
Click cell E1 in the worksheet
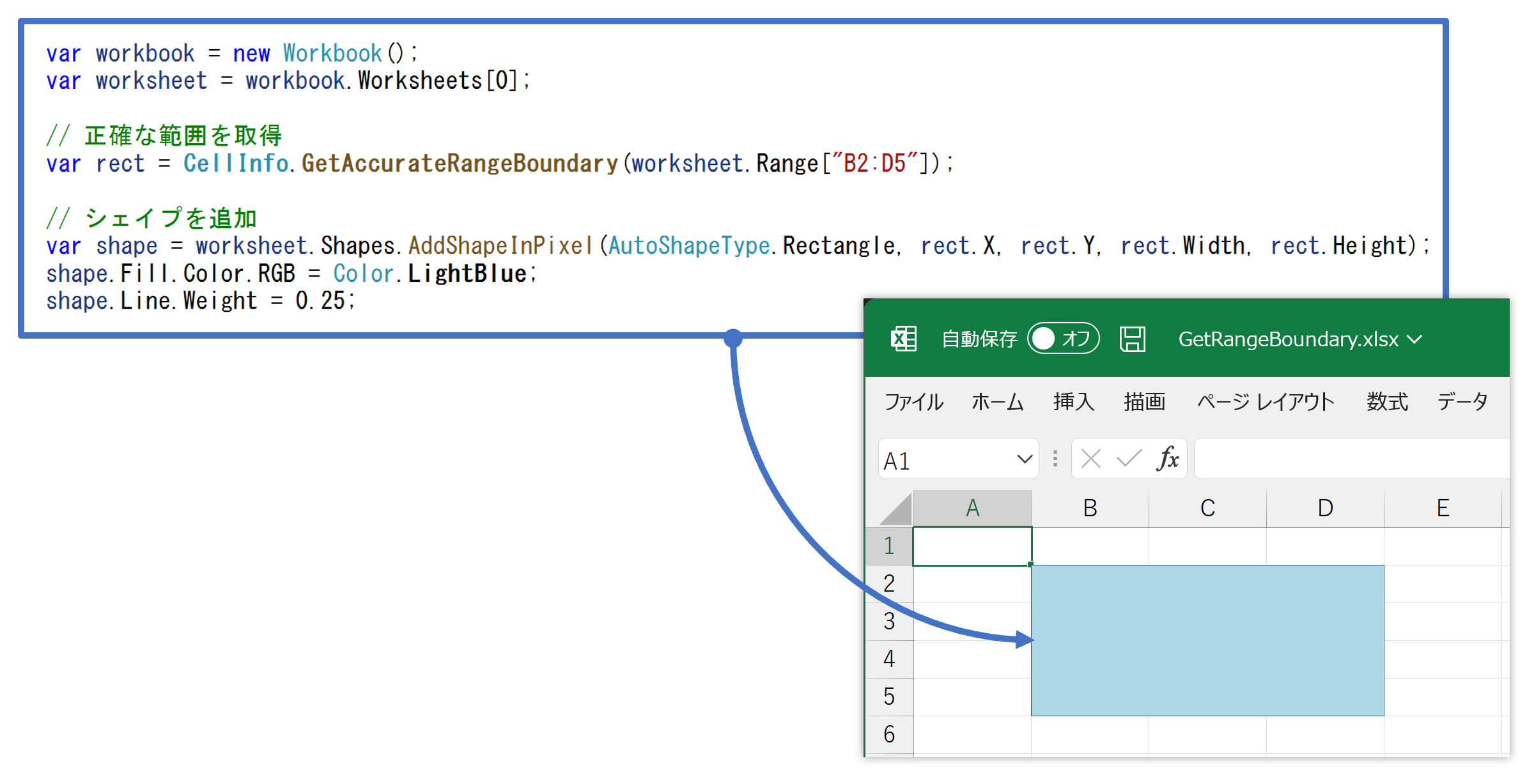pyautogui.click(x=1443, y=546)
